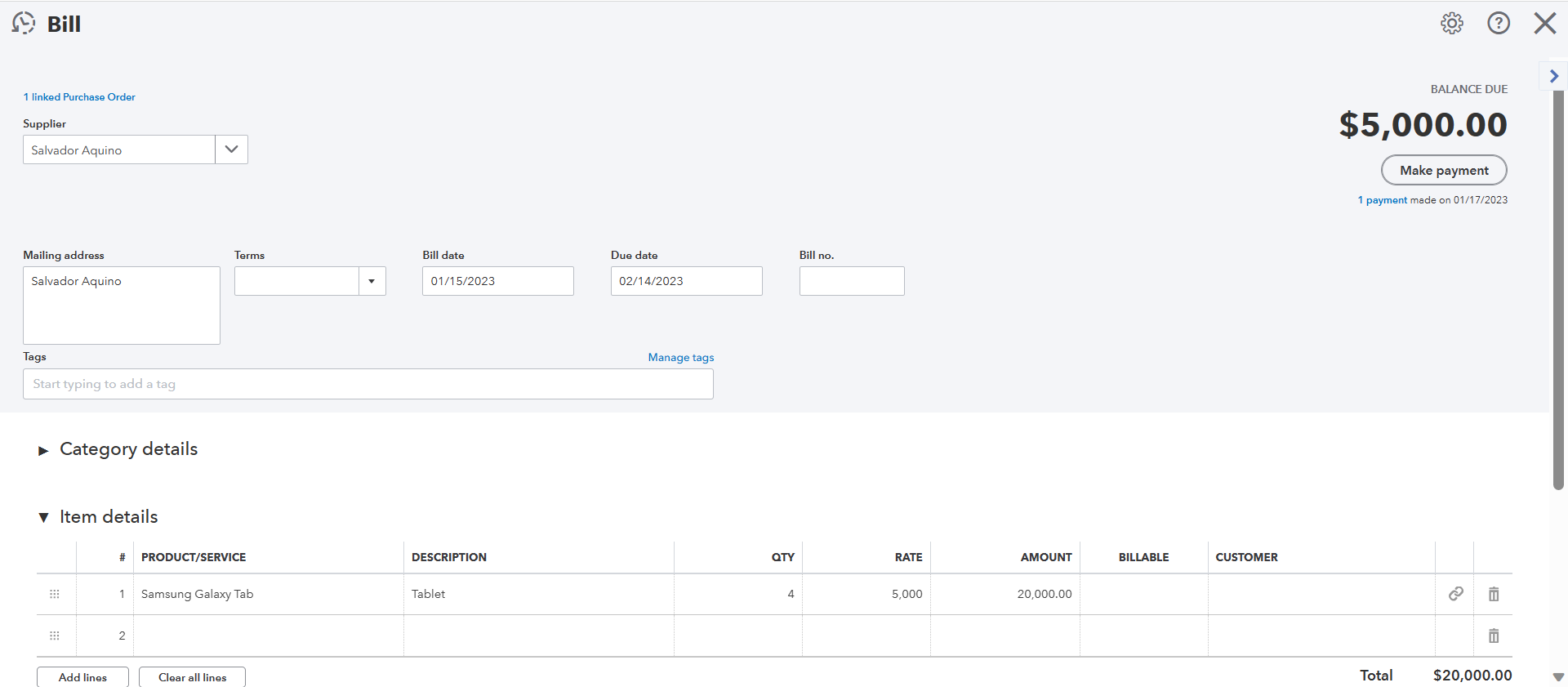This screenshot has width=1568, height=687.
Task: Delete line 1 with trash icon
Action: [x=1493, y=594]
